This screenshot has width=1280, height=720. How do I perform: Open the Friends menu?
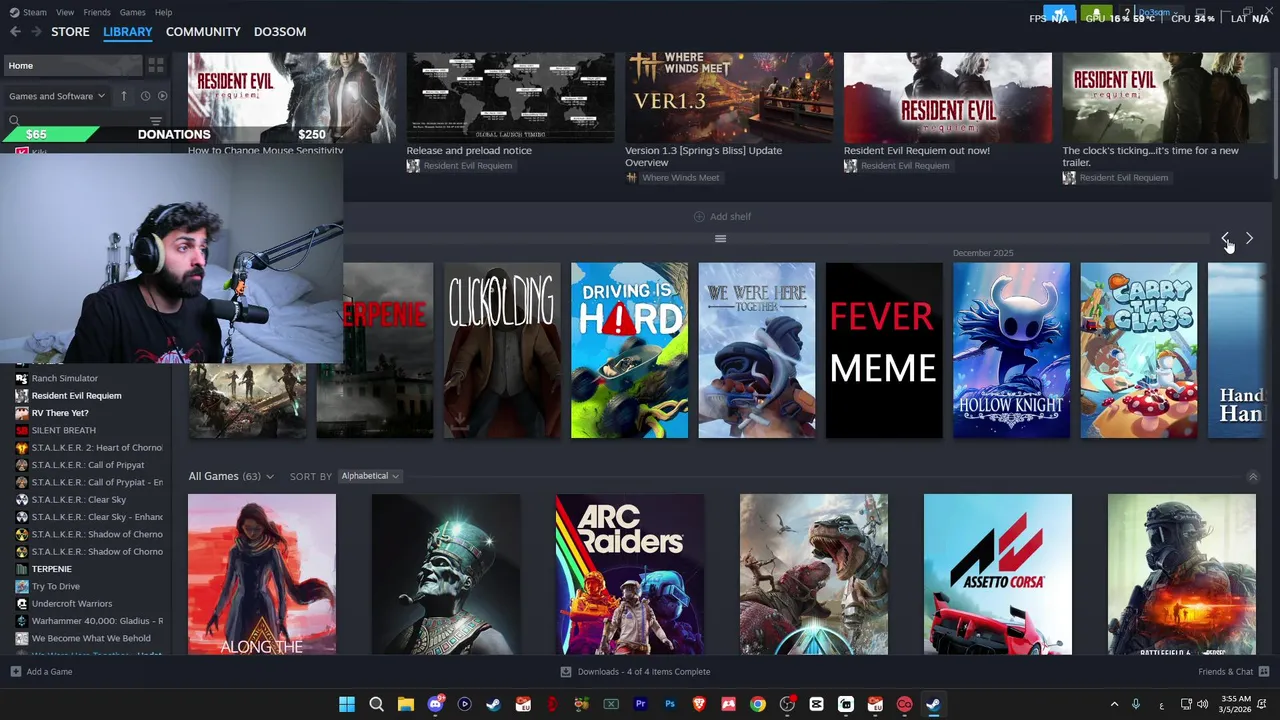tap(97, 12)
